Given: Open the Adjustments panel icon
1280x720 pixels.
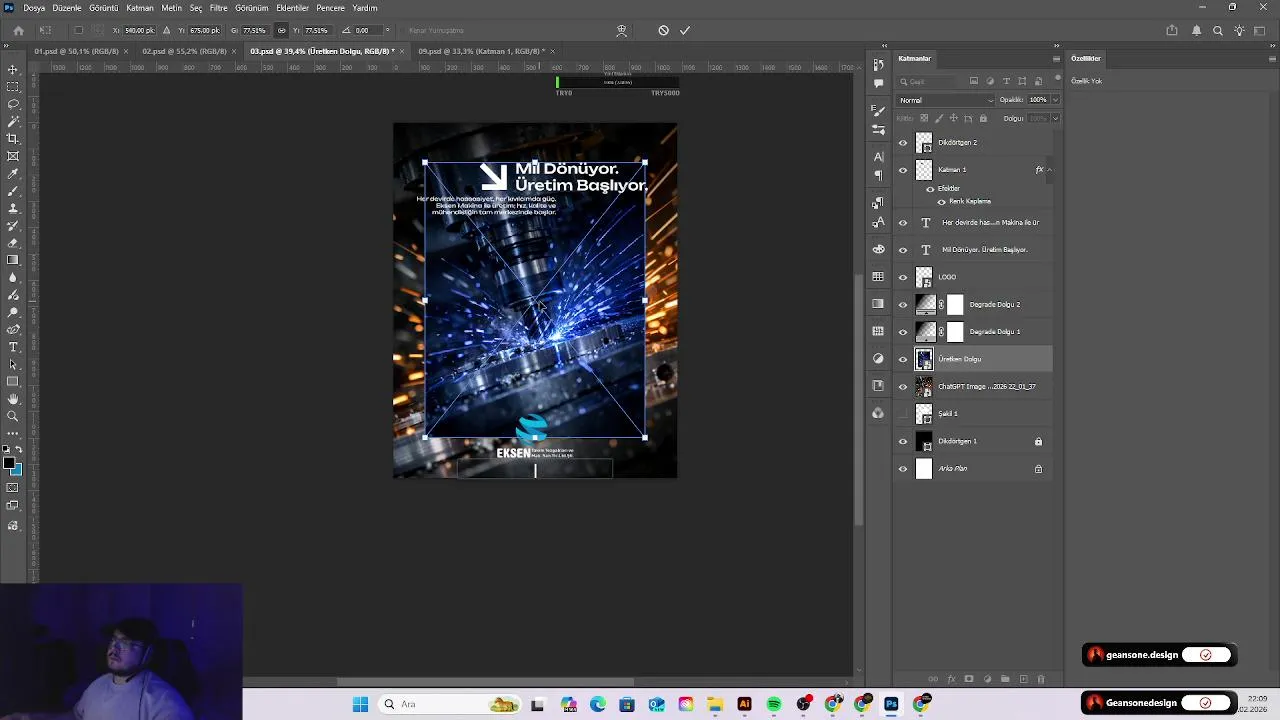Looking at the screenshot, I should [878, 358].
